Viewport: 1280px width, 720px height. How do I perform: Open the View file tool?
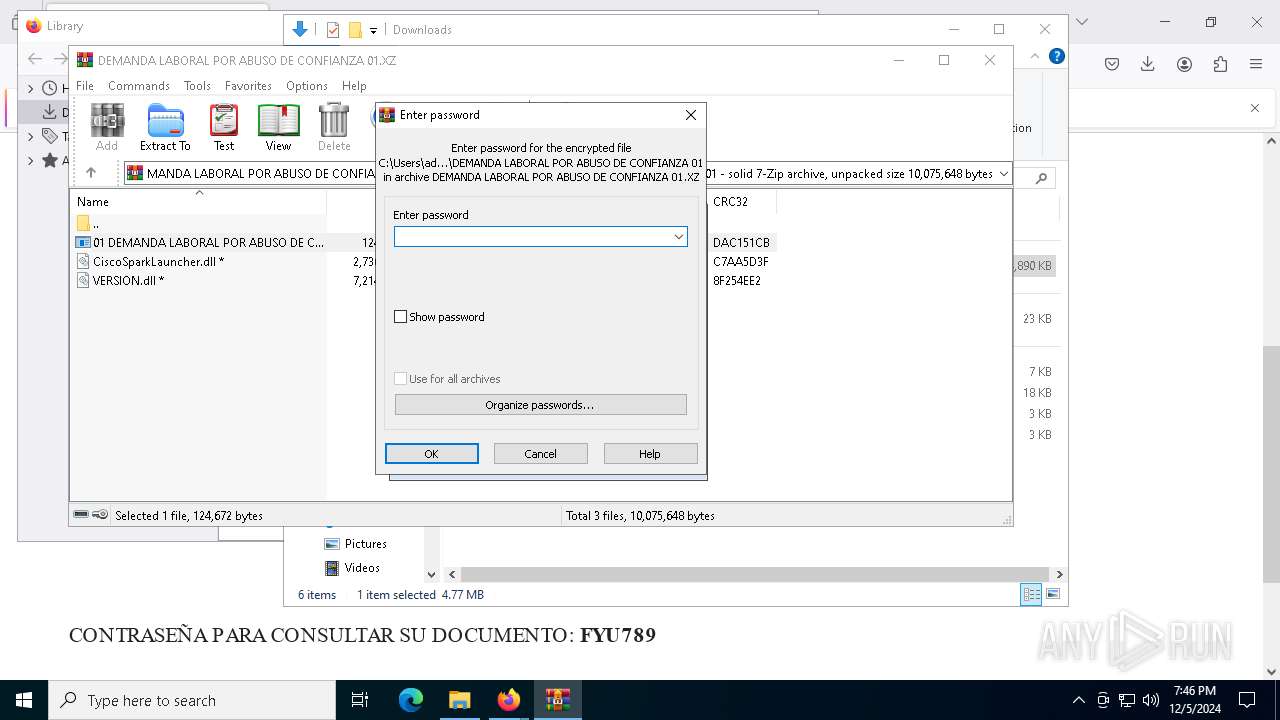coord(278,128)
